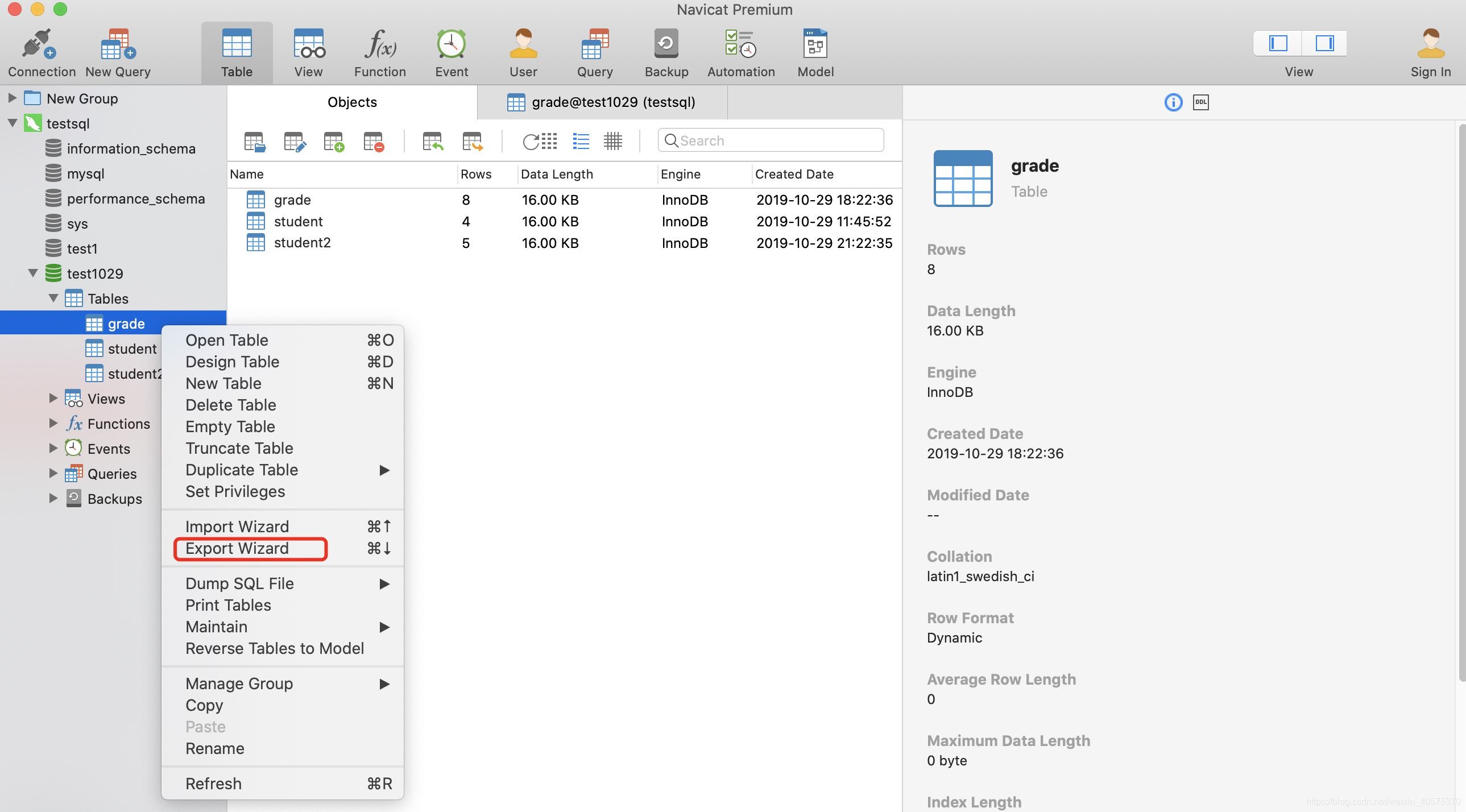Select Design Table in the context menu
Image resolution: width=1466 pixels, height=812 pixels.
point(232,362)
